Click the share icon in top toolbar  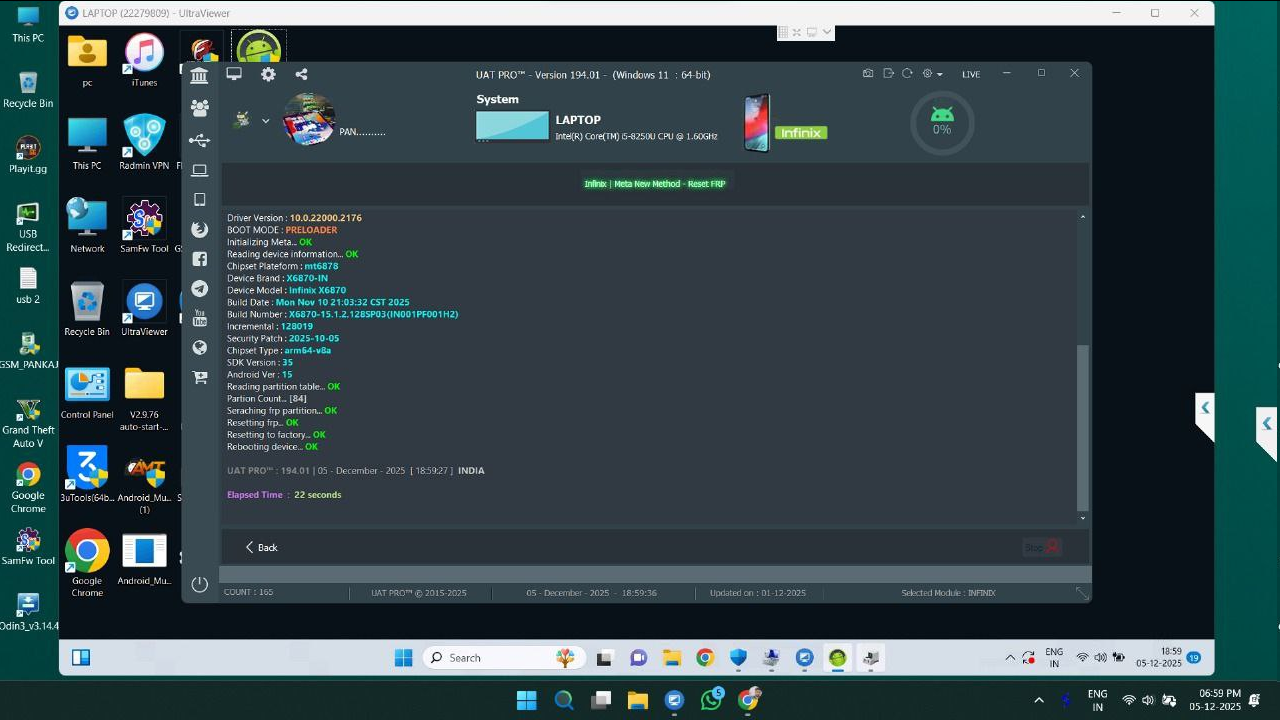[x=301, y=74]
